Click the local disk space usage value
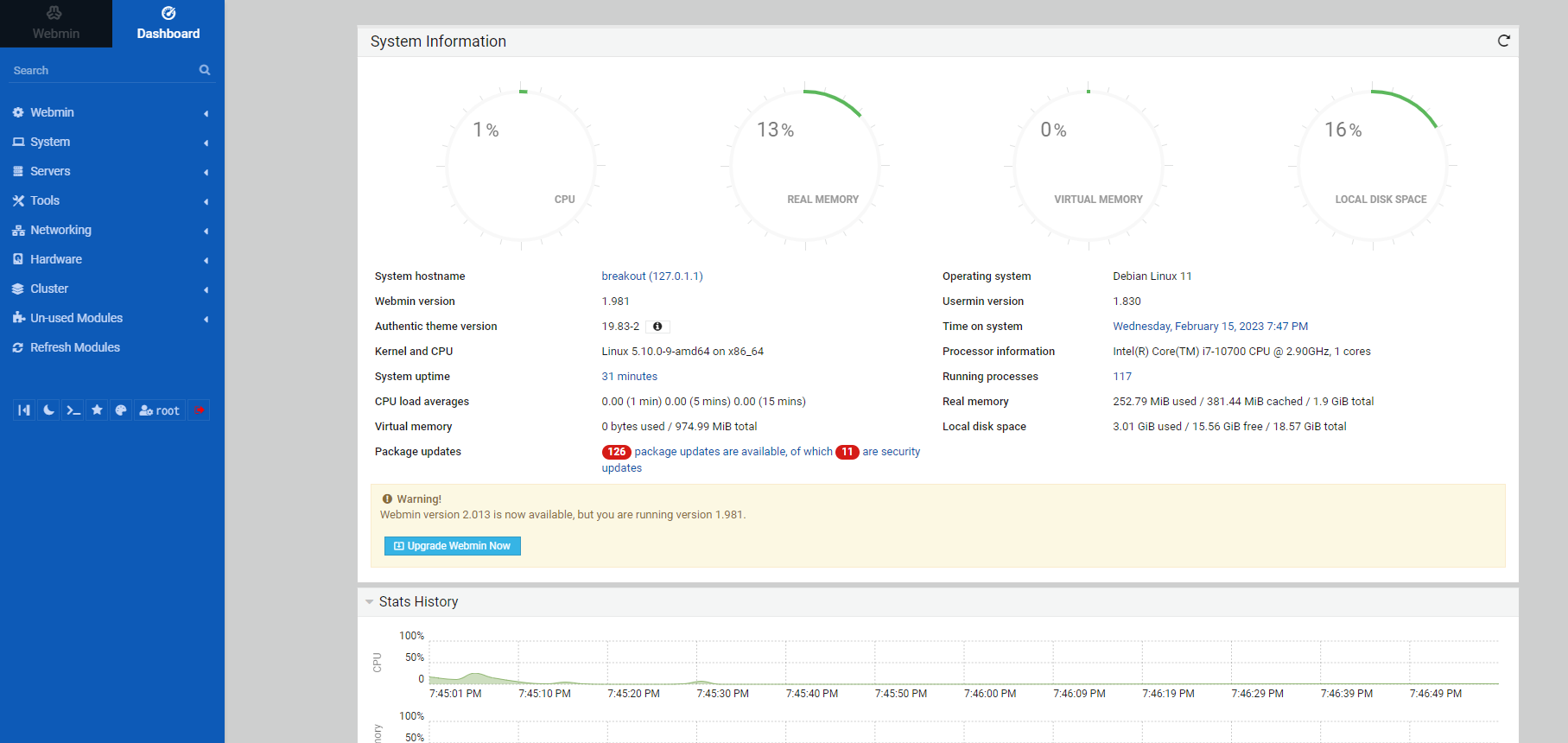This screenshot has height=743, width=1568. pyautogui.click(x=1229, y=427)
